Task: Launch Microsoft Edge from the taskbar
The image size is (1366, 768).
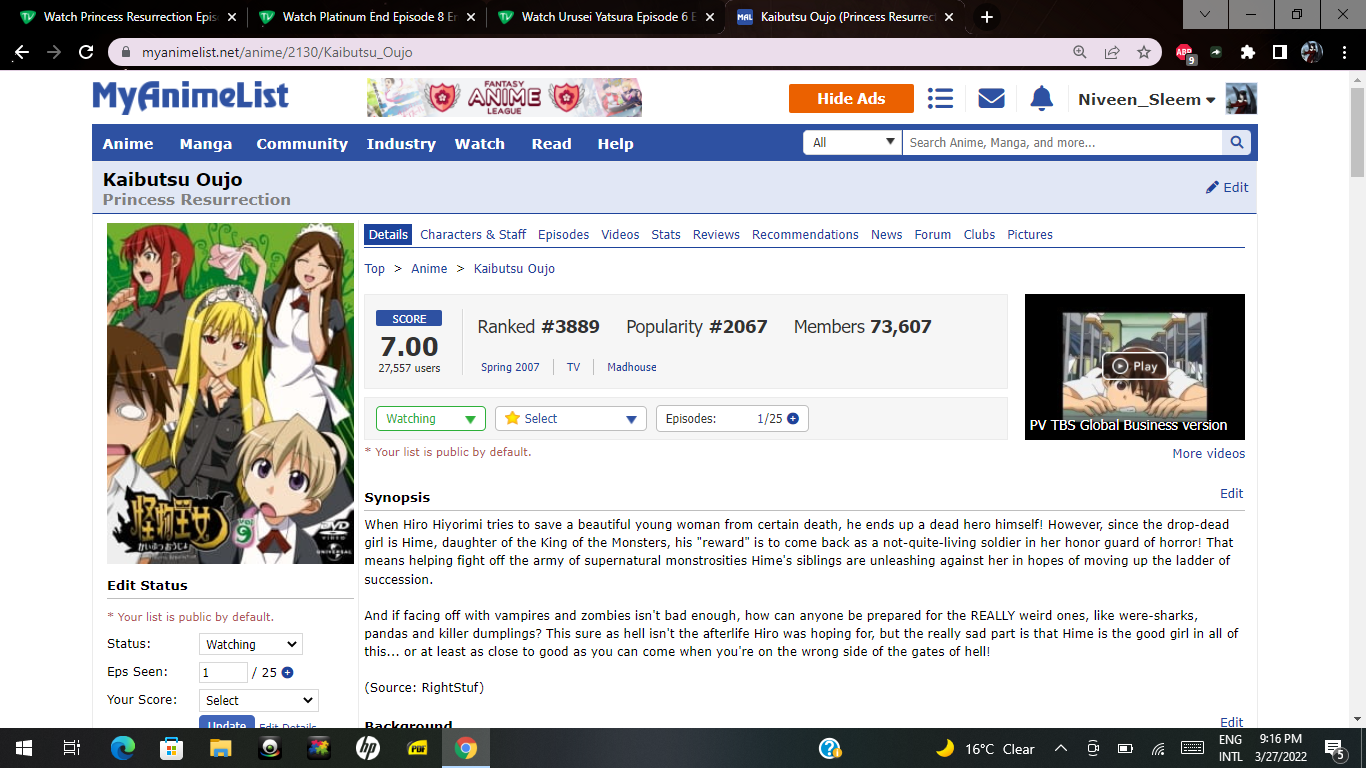Action: click(x=122, y=748)
